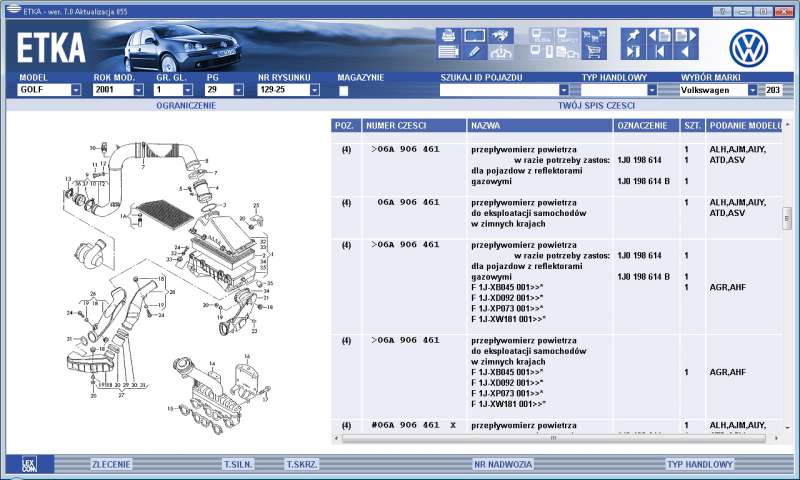Toggle the Magazynie checkbox
The image size is (800, 480).
pos(343,91)
